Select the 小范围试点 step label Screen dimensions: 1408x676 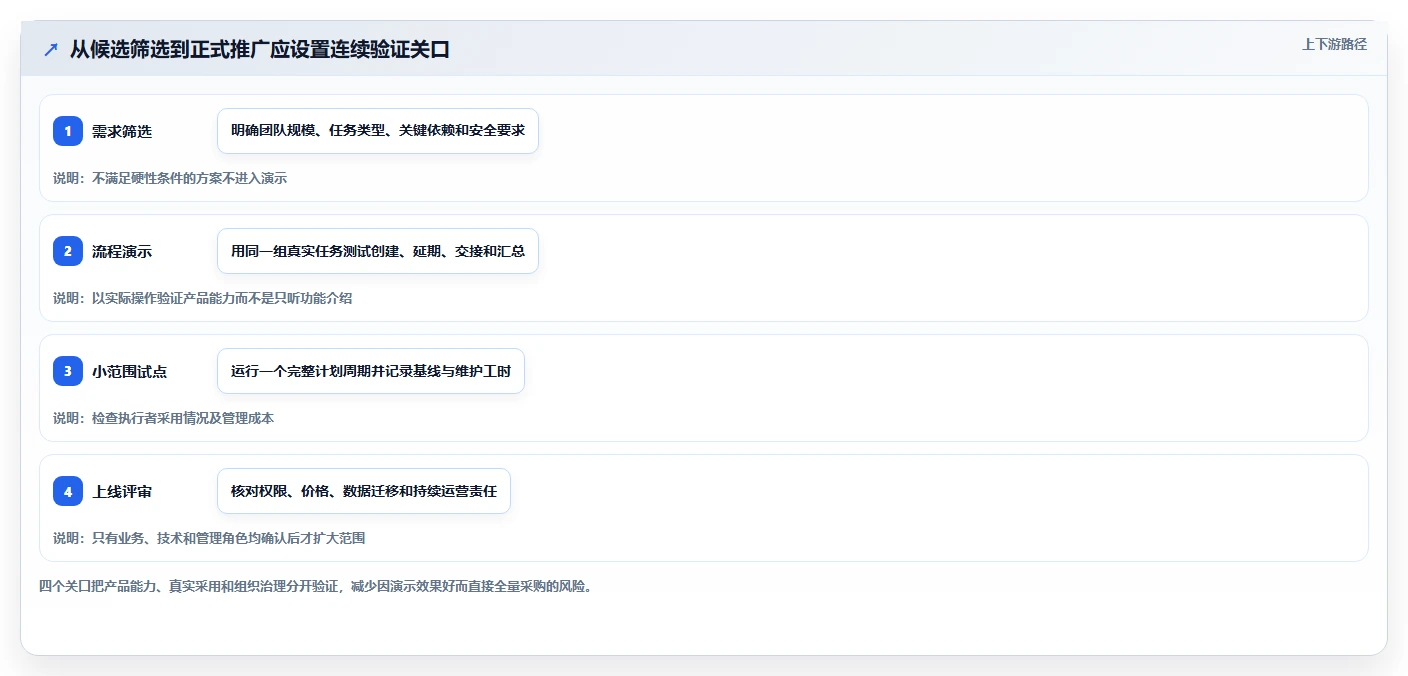click(130, 371)
